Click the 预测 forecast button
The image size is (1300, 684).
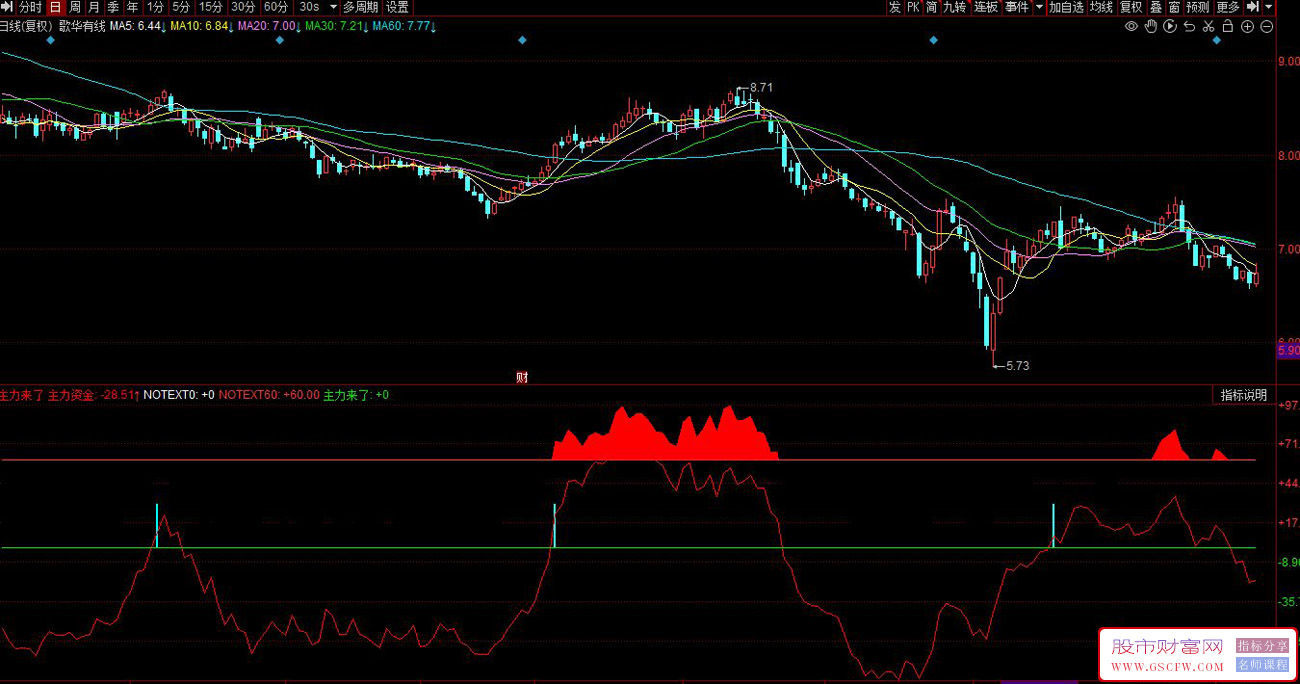(x=1198, y=7)
